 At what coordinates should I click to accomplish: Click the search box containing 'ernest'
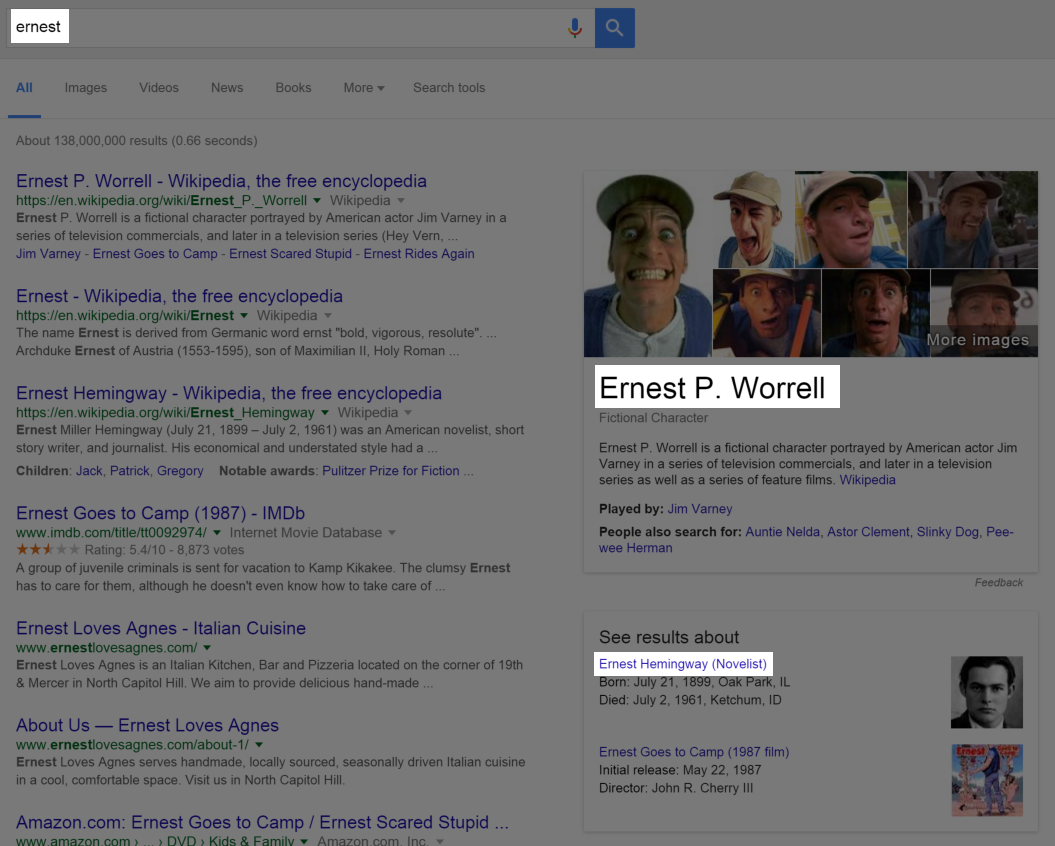[x=300, y=28]
